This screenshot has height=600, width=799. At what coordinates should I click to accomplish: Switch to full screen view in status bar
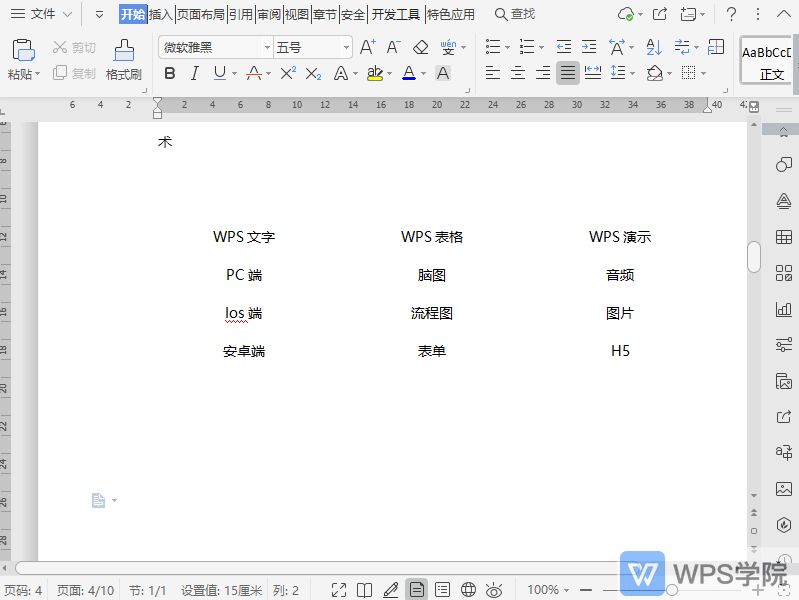pos(339,590)
